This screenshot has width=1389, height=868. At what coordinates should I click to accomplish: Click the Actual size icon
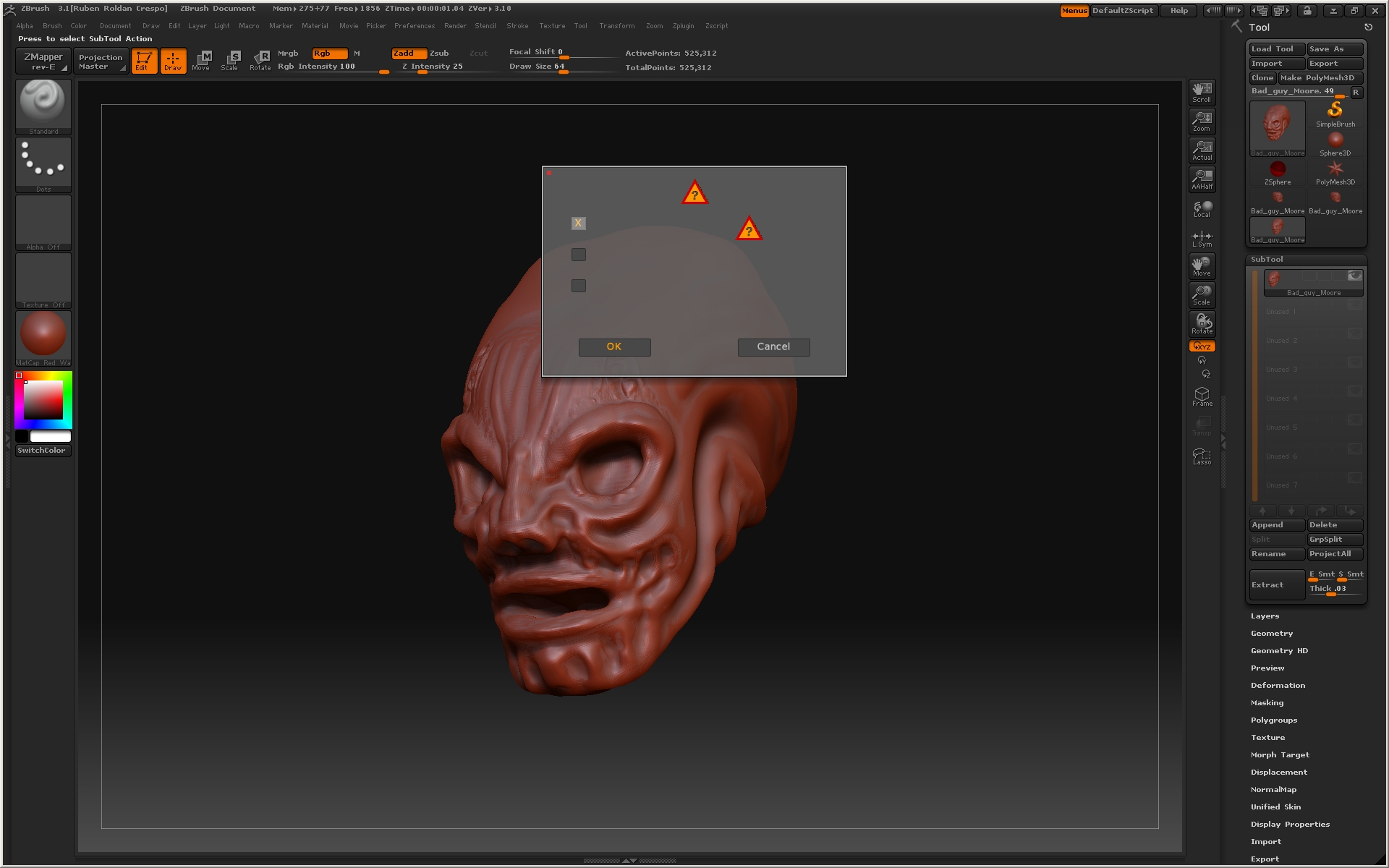pos(1202,150)
